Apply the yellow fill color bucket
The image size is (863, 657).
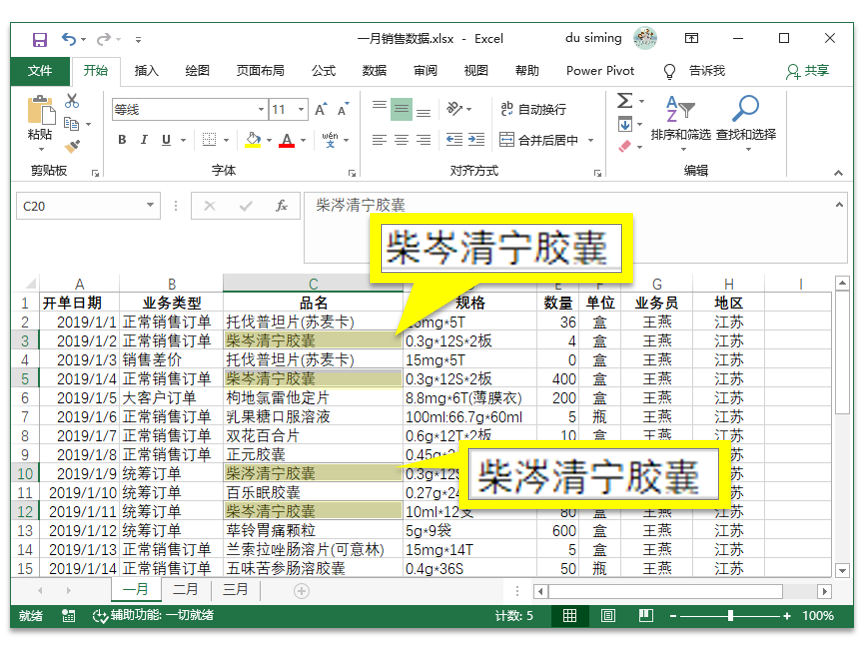tap(253, 140)
